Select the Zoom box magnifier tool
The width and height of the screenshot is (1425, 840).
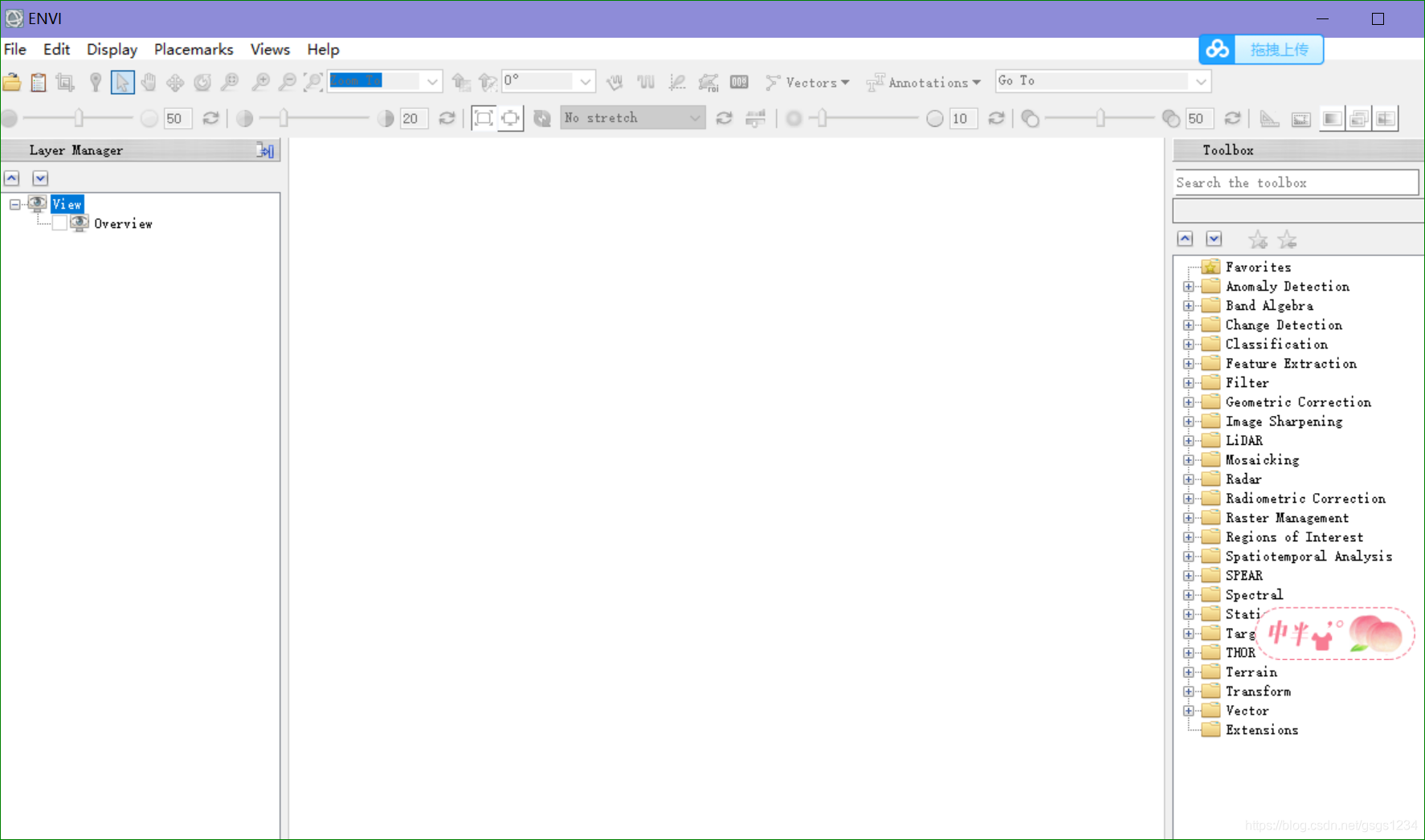(230, 82)
